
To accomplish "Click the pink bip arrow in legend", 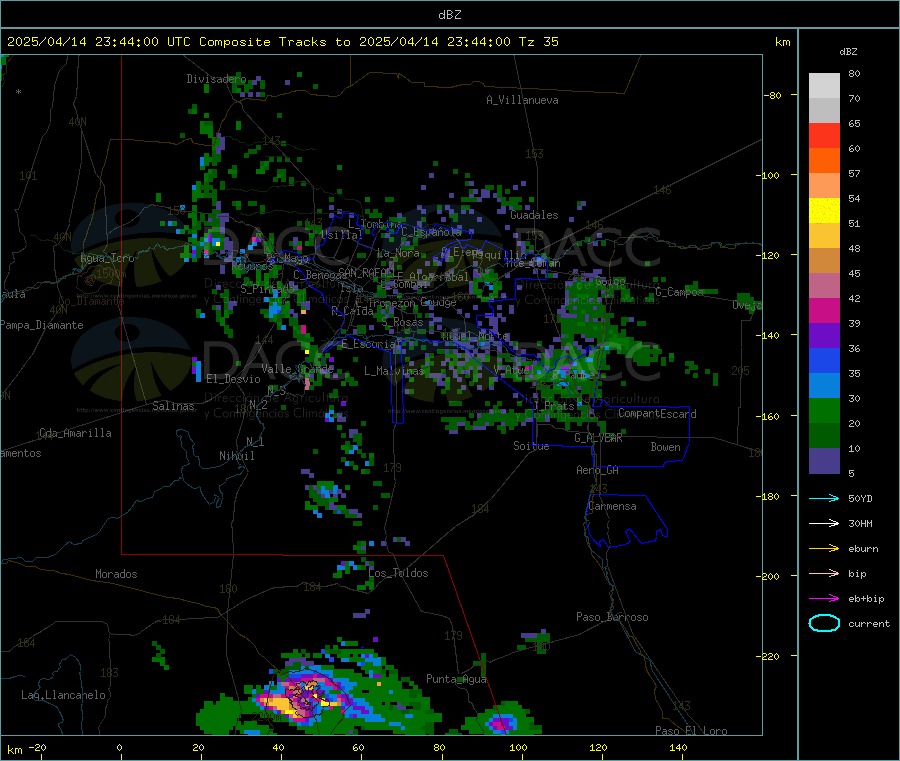I will tap(824, 573).
